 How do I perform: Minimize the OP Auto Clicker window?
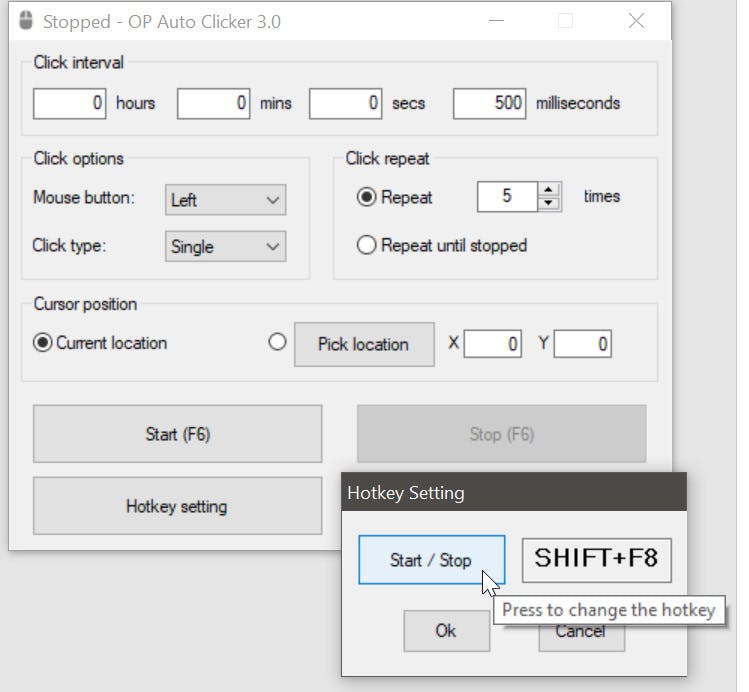point(494,21)
